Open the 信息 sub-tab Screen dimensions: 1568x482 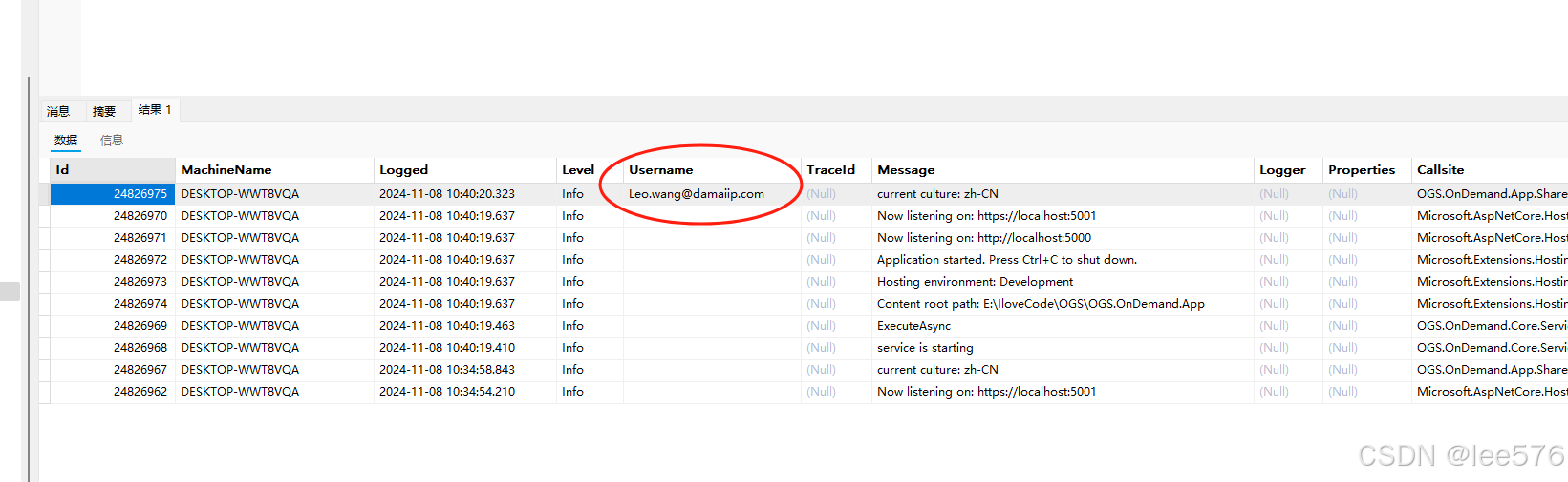coord(112,141)
